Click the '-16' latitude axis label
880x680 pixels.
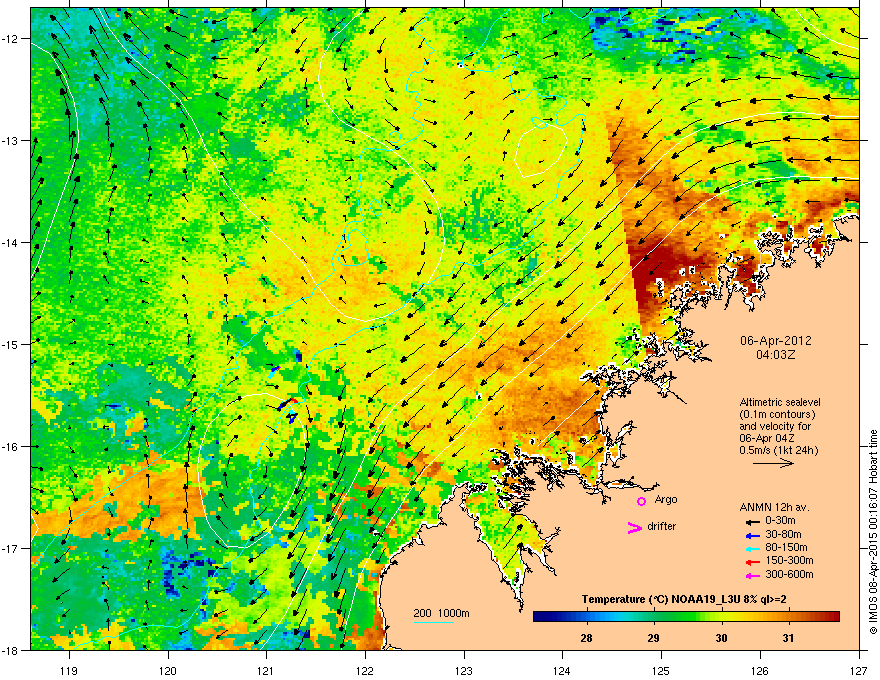tap(10, 447)
